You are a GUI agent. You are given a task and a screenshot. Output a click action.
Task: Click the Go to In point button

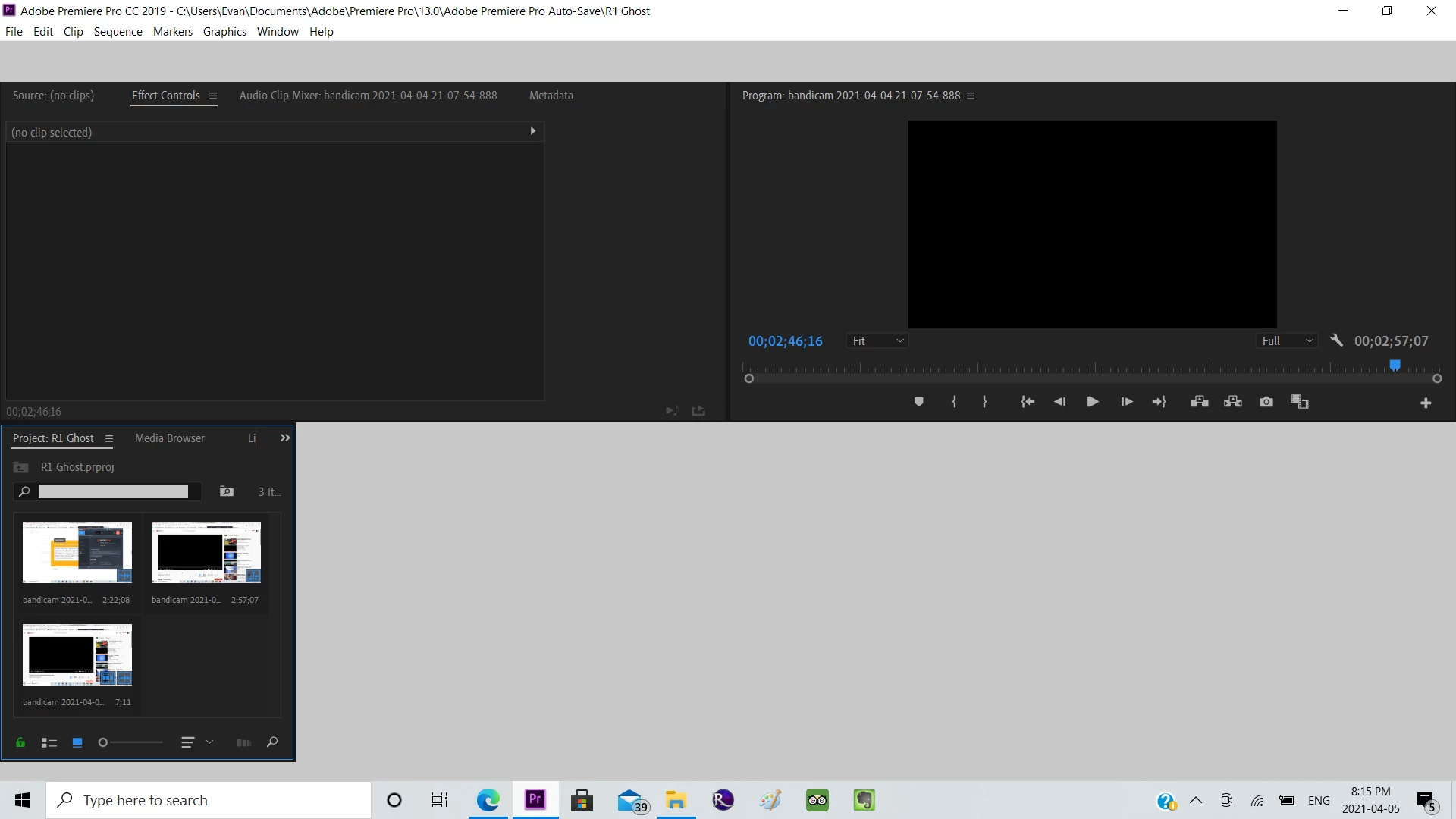pyautogui.click(x=1028, y=402)
